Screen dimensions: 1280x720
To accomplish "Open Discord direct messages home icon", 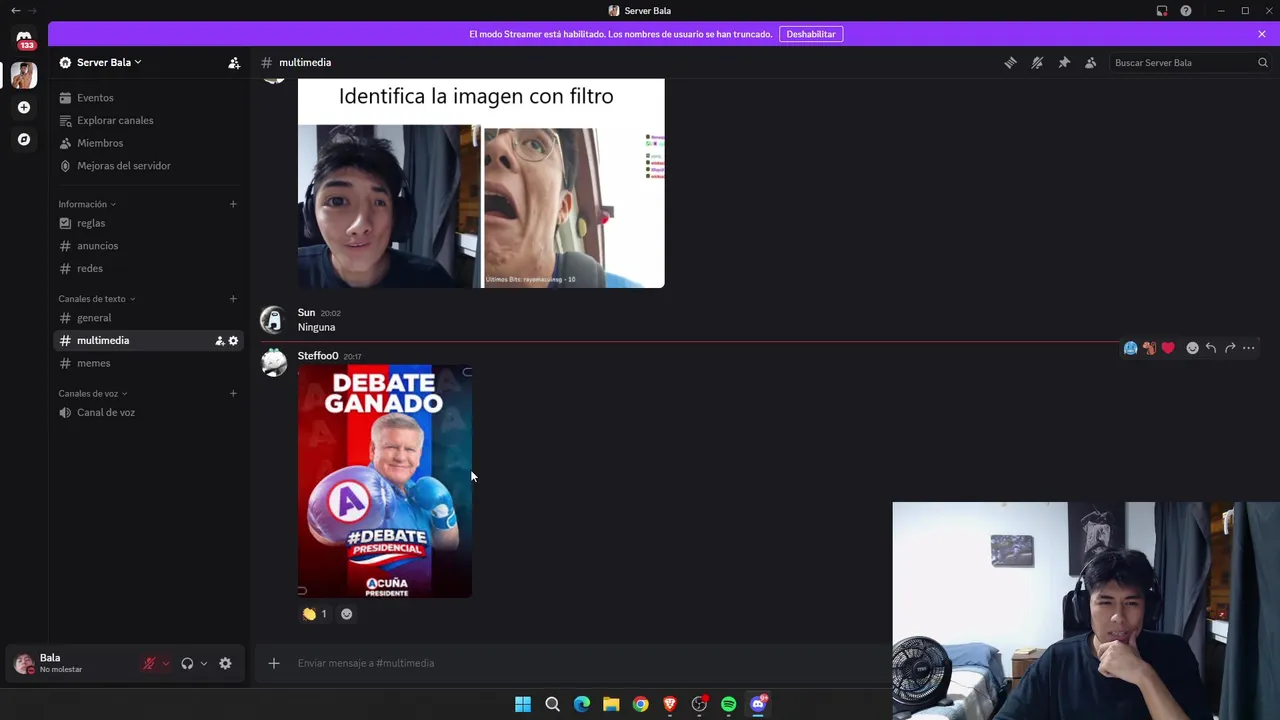I will pos(24,37).
